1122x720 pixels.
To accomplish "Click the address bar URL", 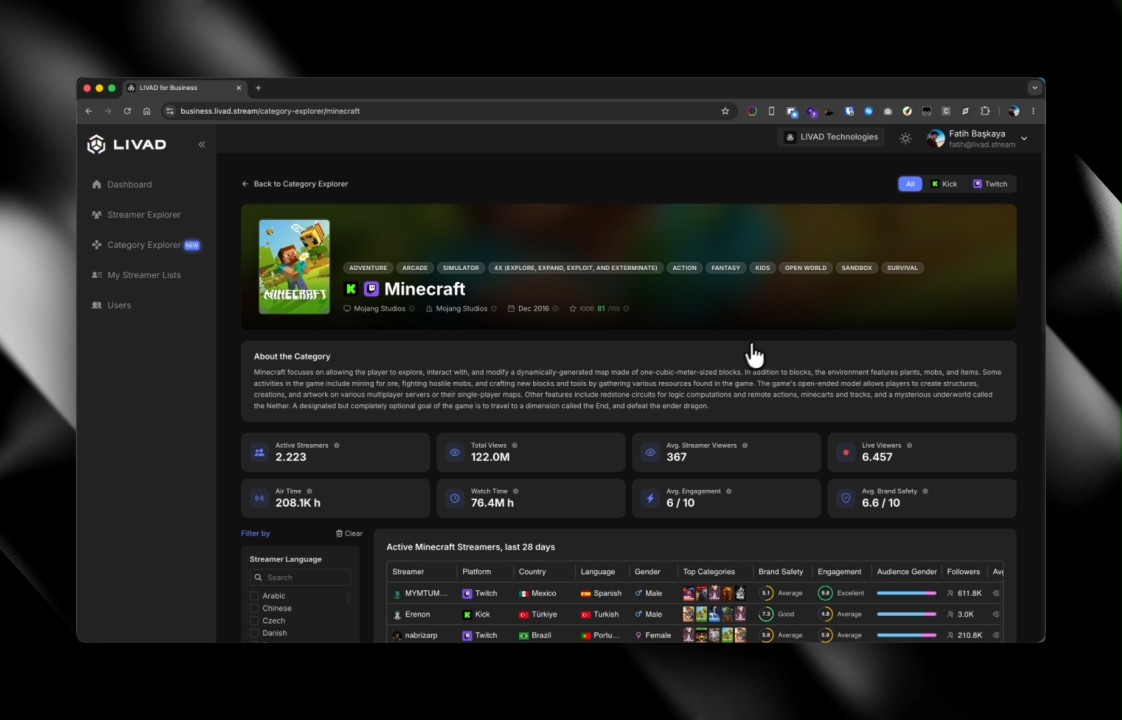I will (270, 111).
